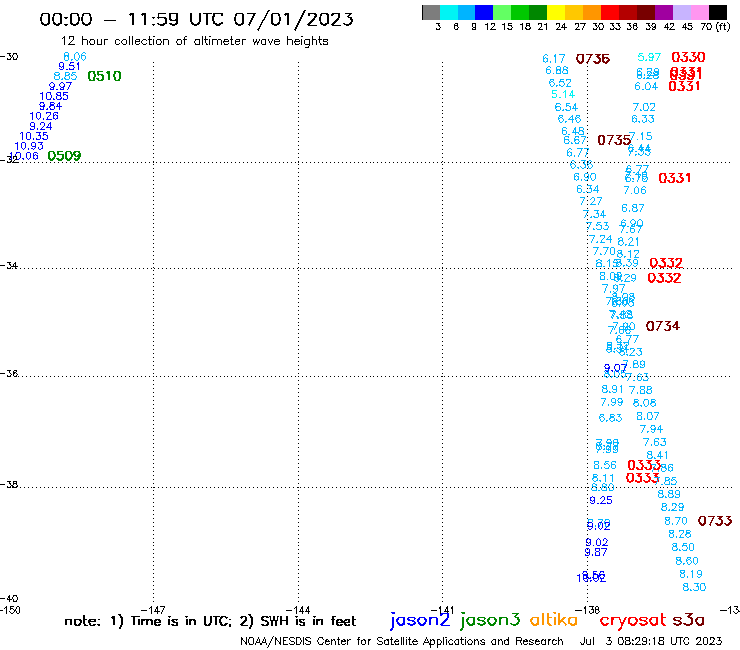The height and width of the screenshot is (650, 740).
Task: Click the wave height value '8.06'
Action: (75, 57)
